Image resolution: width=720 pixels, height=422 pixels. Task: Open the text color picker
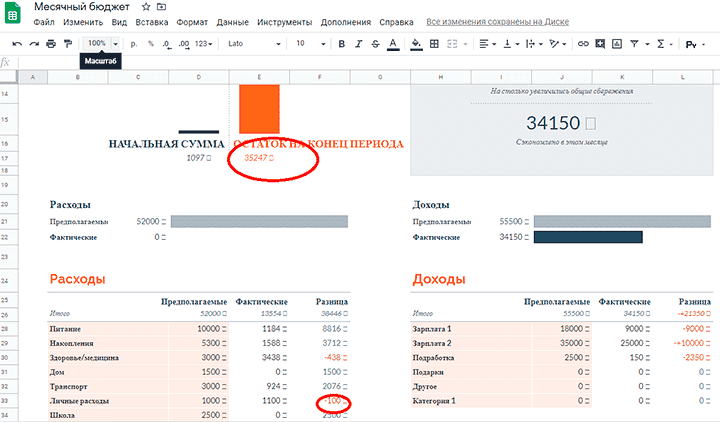pyautogui.click(x=391, y=44)
